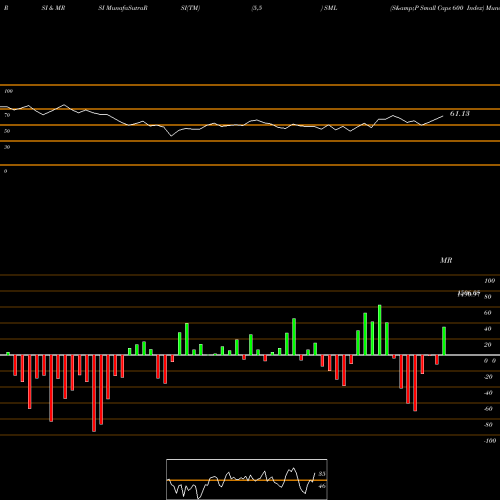
Task: Click the 46 value label inside mini chart
Action: click(x=322, y=486)
